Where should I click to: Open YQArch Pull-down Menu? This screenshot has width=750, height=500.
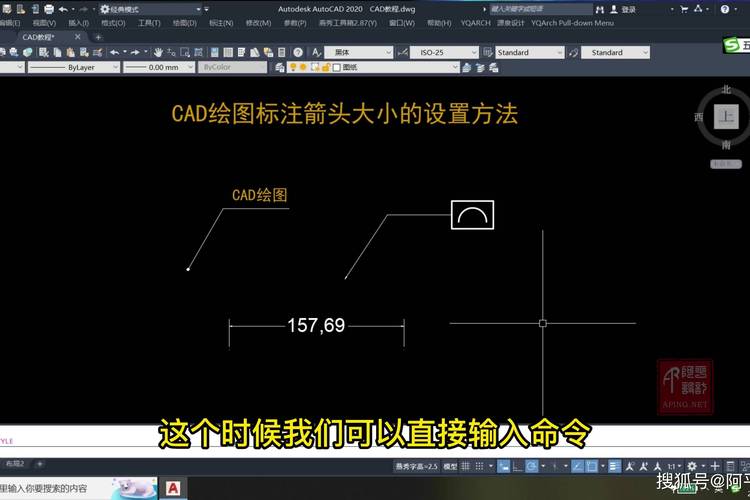[x=572, y=23]
